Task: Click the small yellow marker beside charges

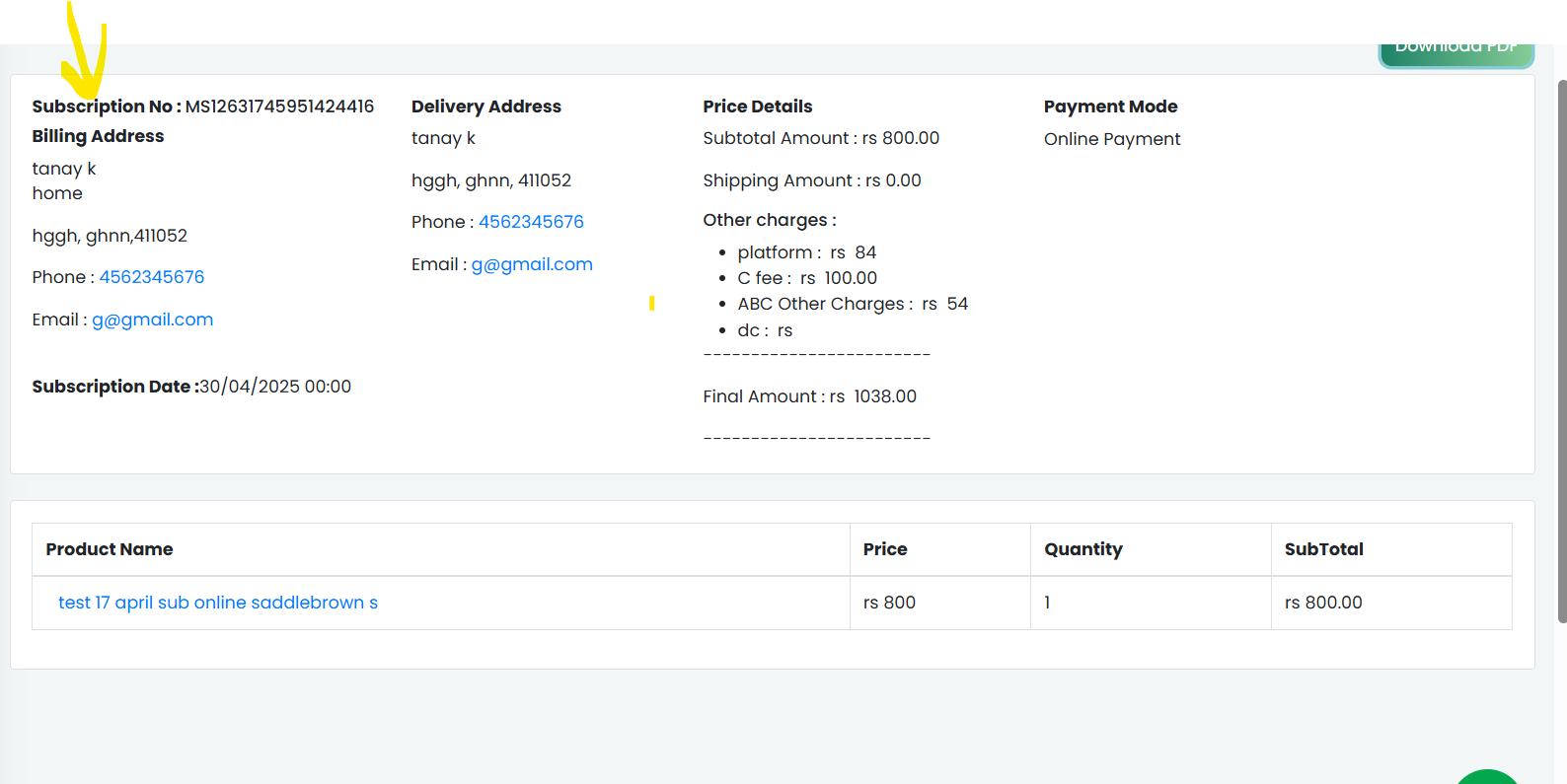Action: [651, 303]
